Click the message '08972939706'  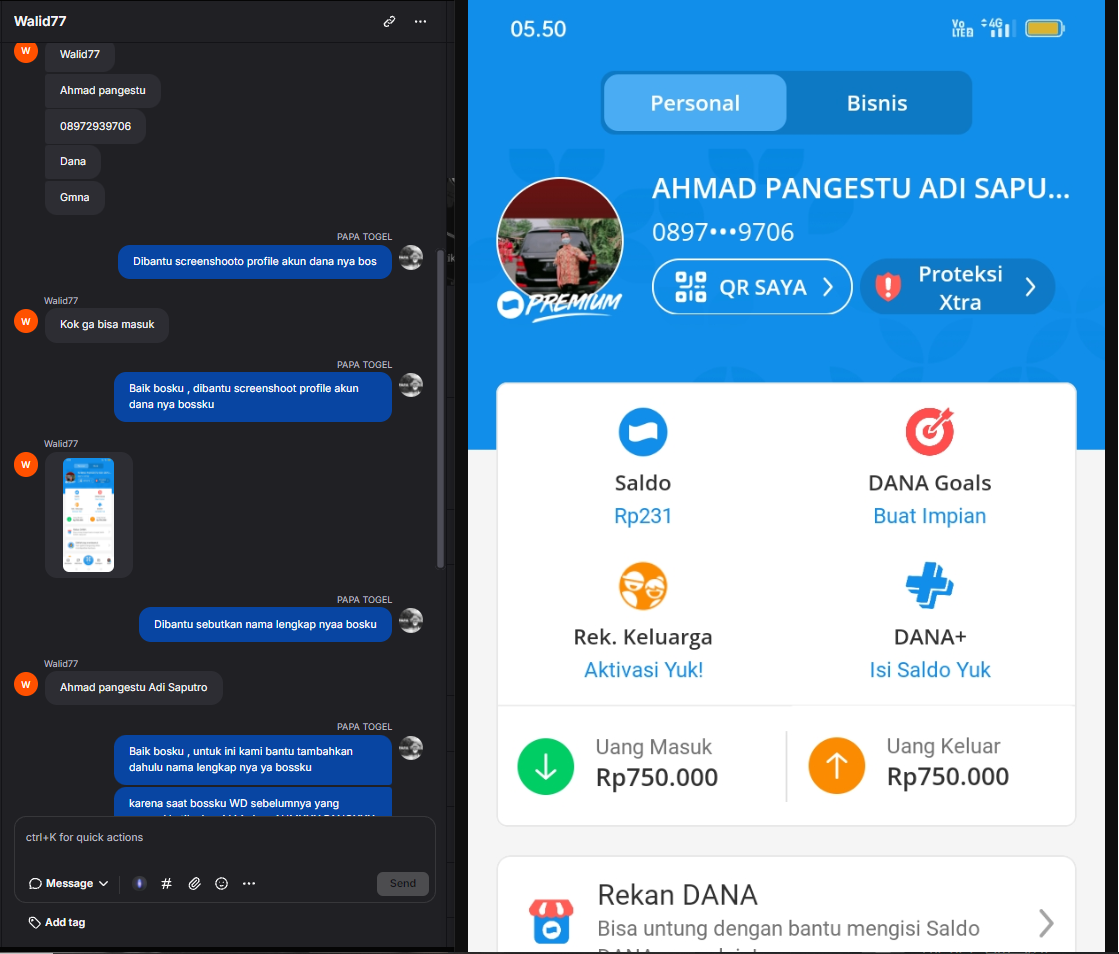[96, 126]
